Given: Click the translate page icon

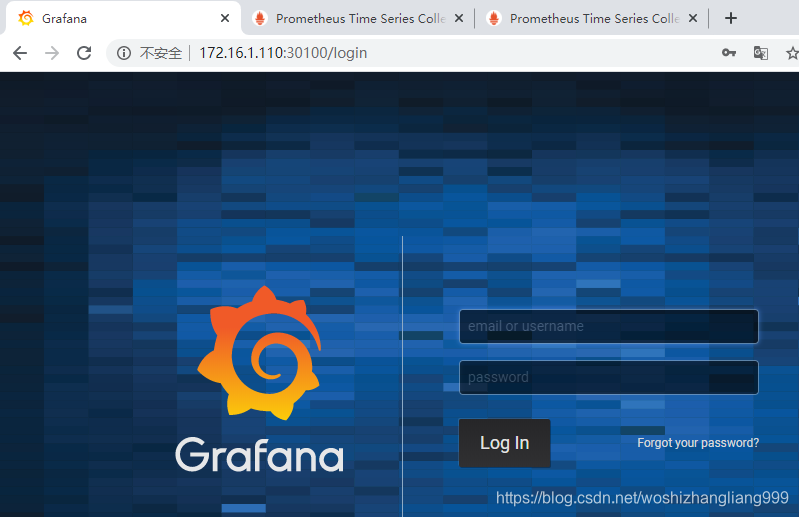Looking at the screenshot, I should click(760, 53).
